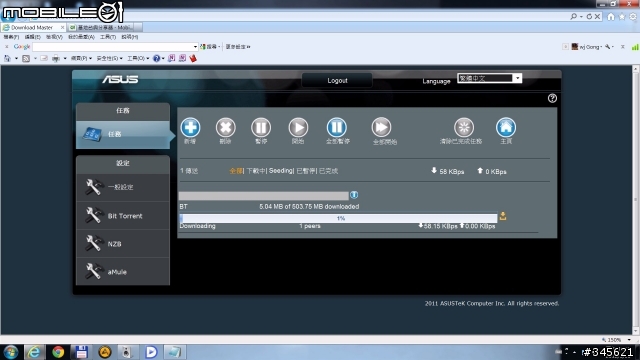The width and height of the screenshot is (640, 360).
Task: Filter tasks by Downloading (下載中)
Action: pyautogui.click(x=256, y=171)
